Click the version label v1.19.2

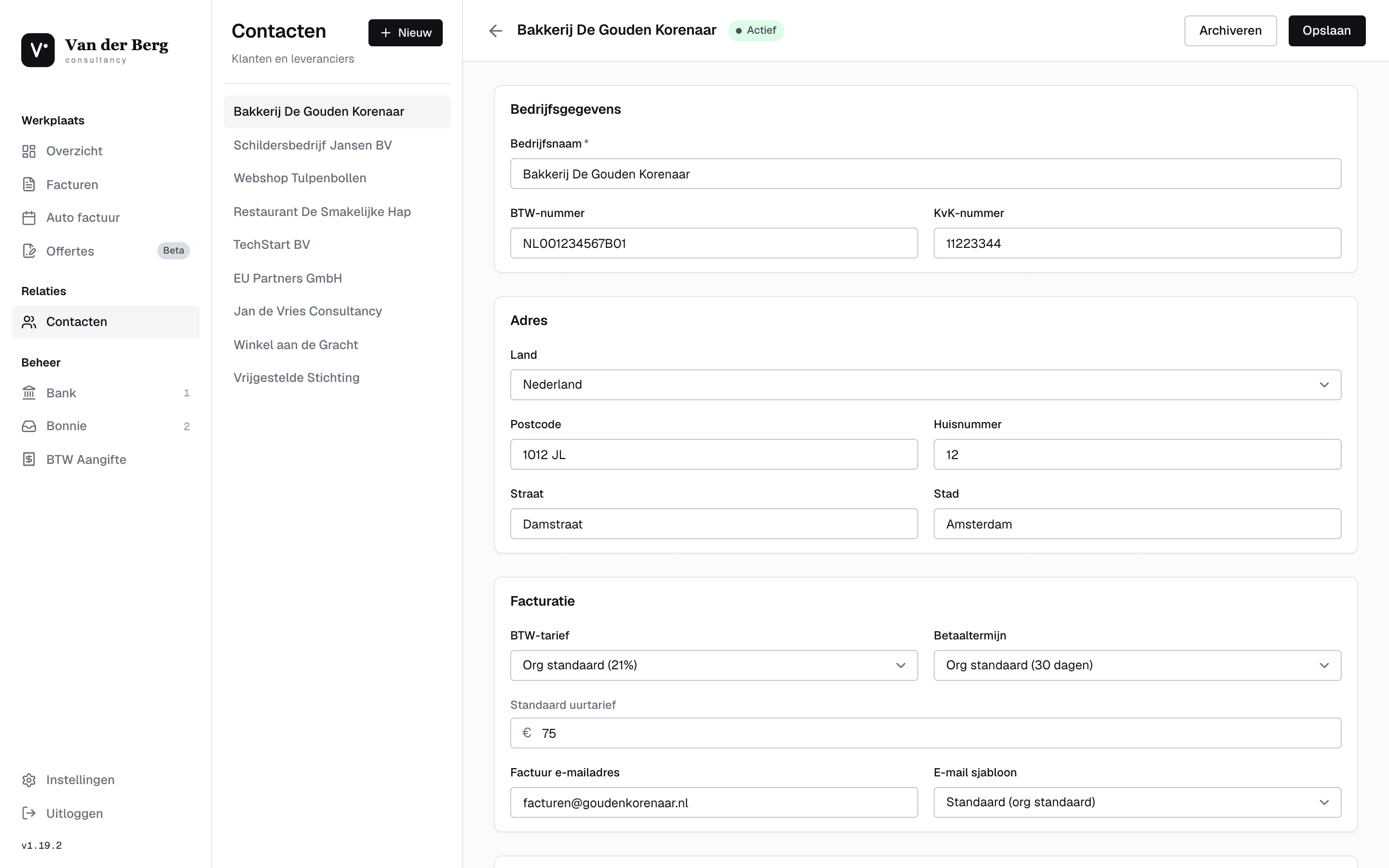click(x=41, y=846)
